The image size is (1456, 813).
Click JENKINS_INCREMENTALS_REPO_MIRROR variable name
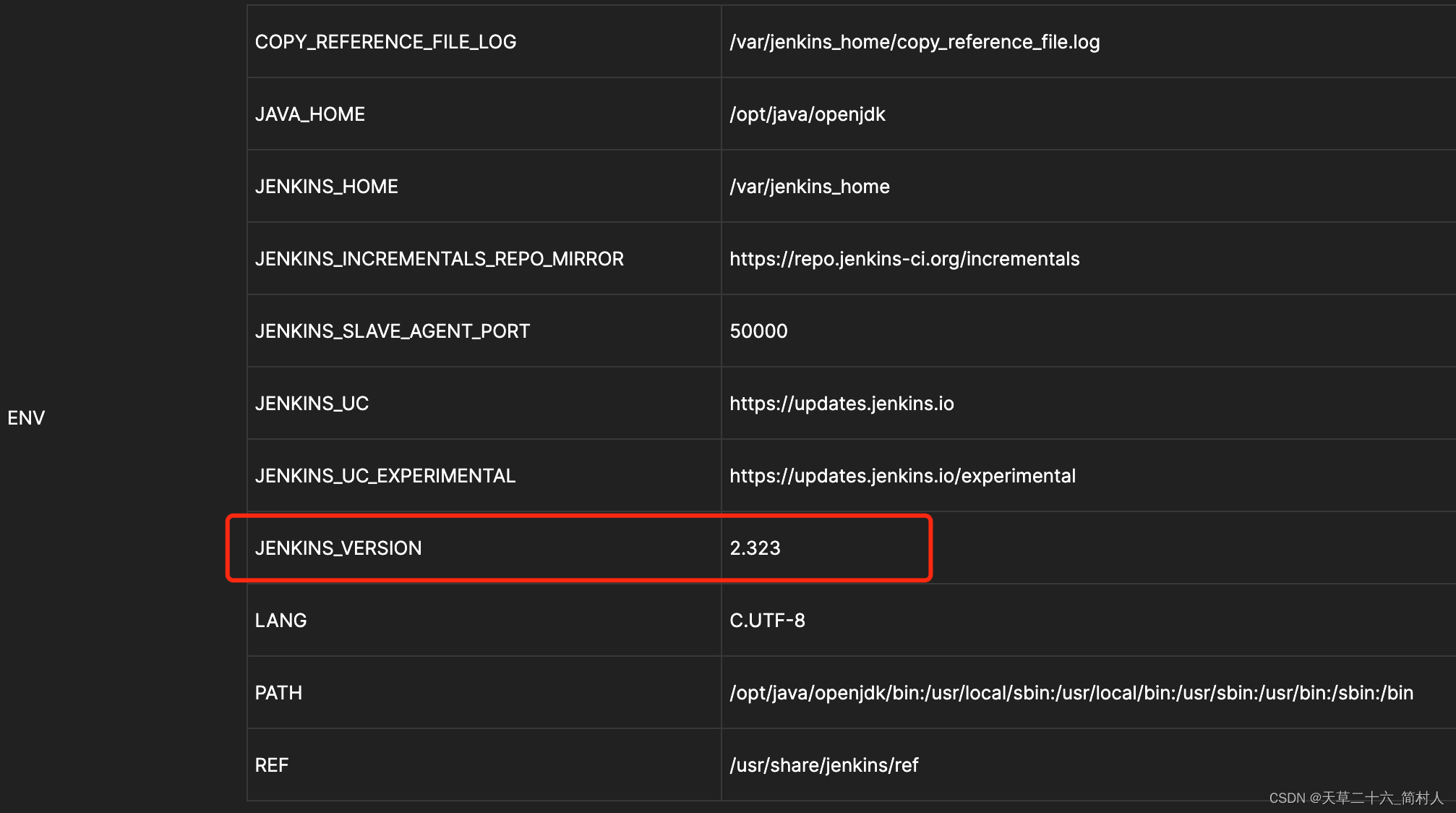click(x=440, y=259)
